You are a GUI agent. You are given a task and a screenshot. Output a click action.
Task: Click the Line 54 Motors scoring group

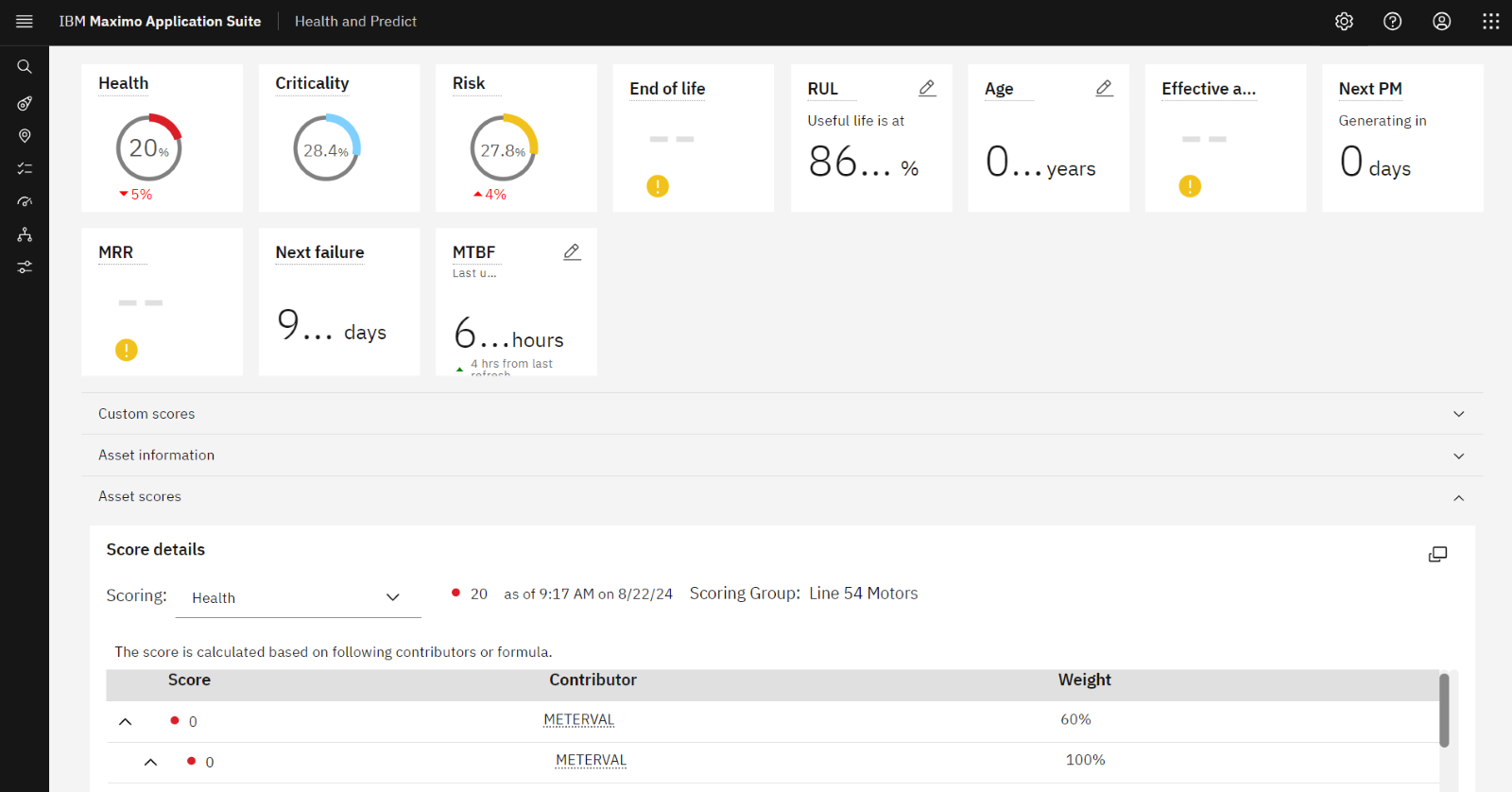tap(864, 594)
